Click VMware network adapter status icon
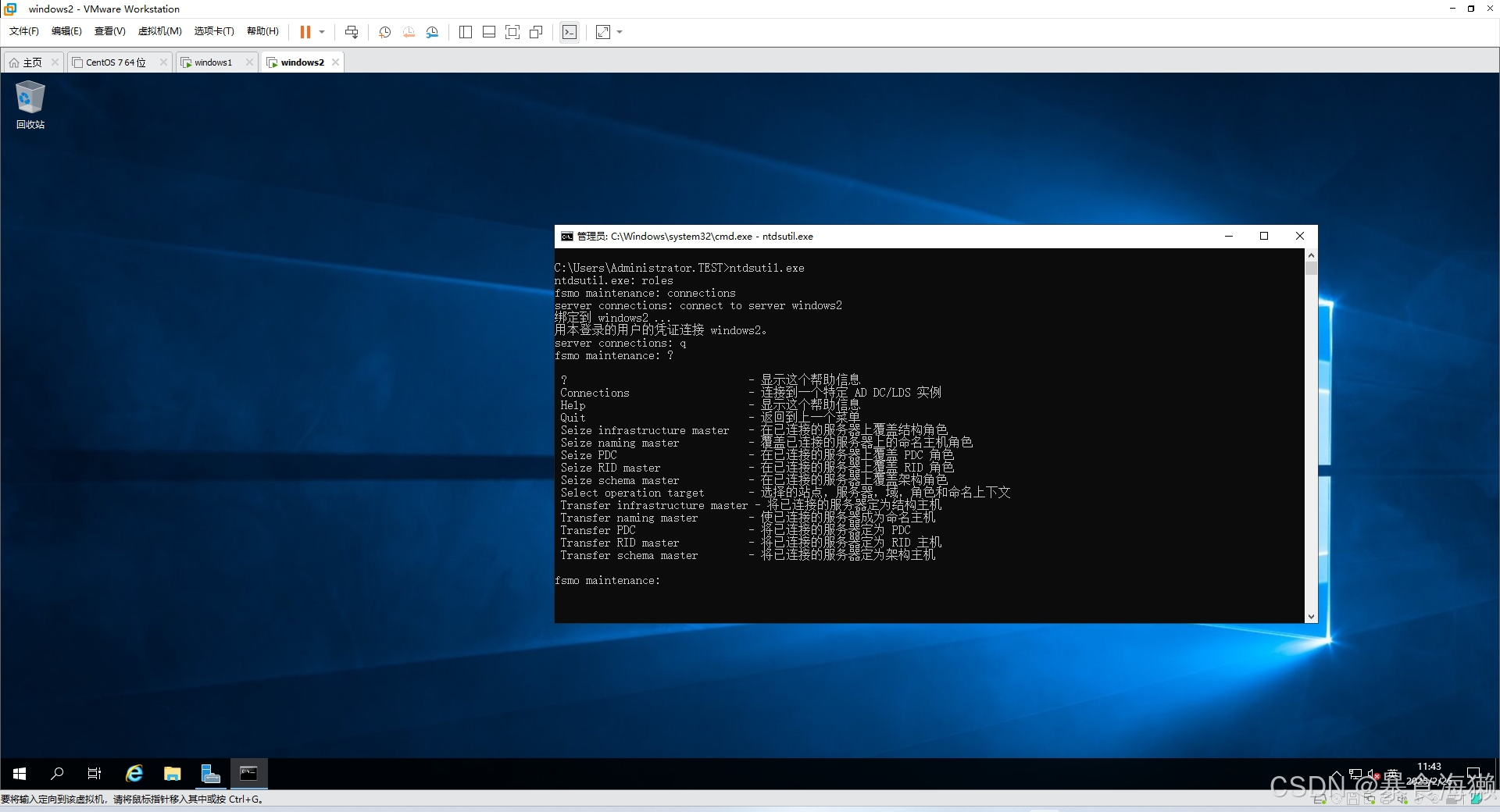Viewport: 1500px width, 812px height. point(1370,800)
